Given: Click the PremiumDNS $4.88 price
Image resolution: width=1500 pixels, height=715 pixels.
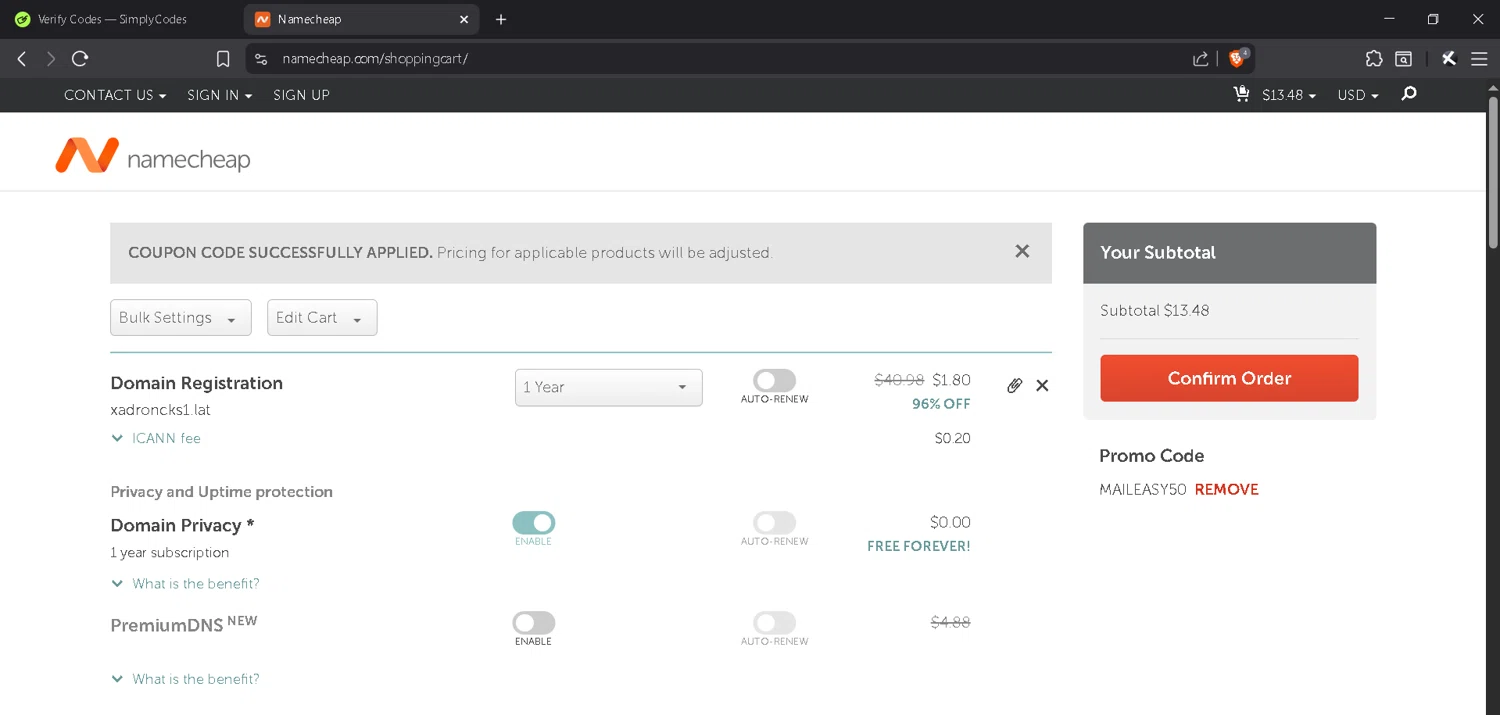Looking at the screenshot, I should [x=950, y=622].
